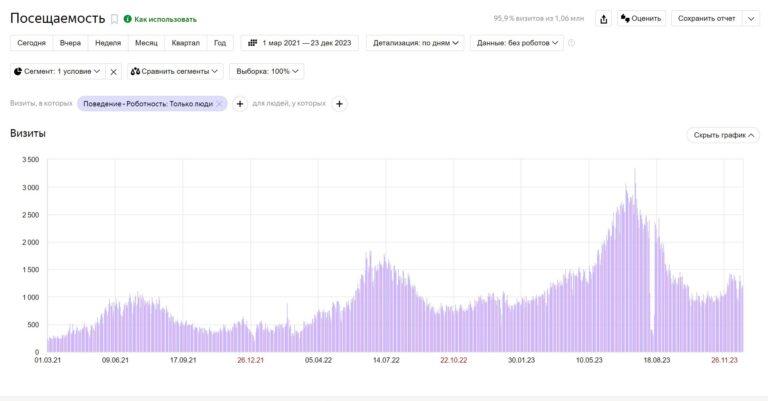Open the export/share icon button
Viewport: 768px width, 401px height.
click(x=603, y=19)
